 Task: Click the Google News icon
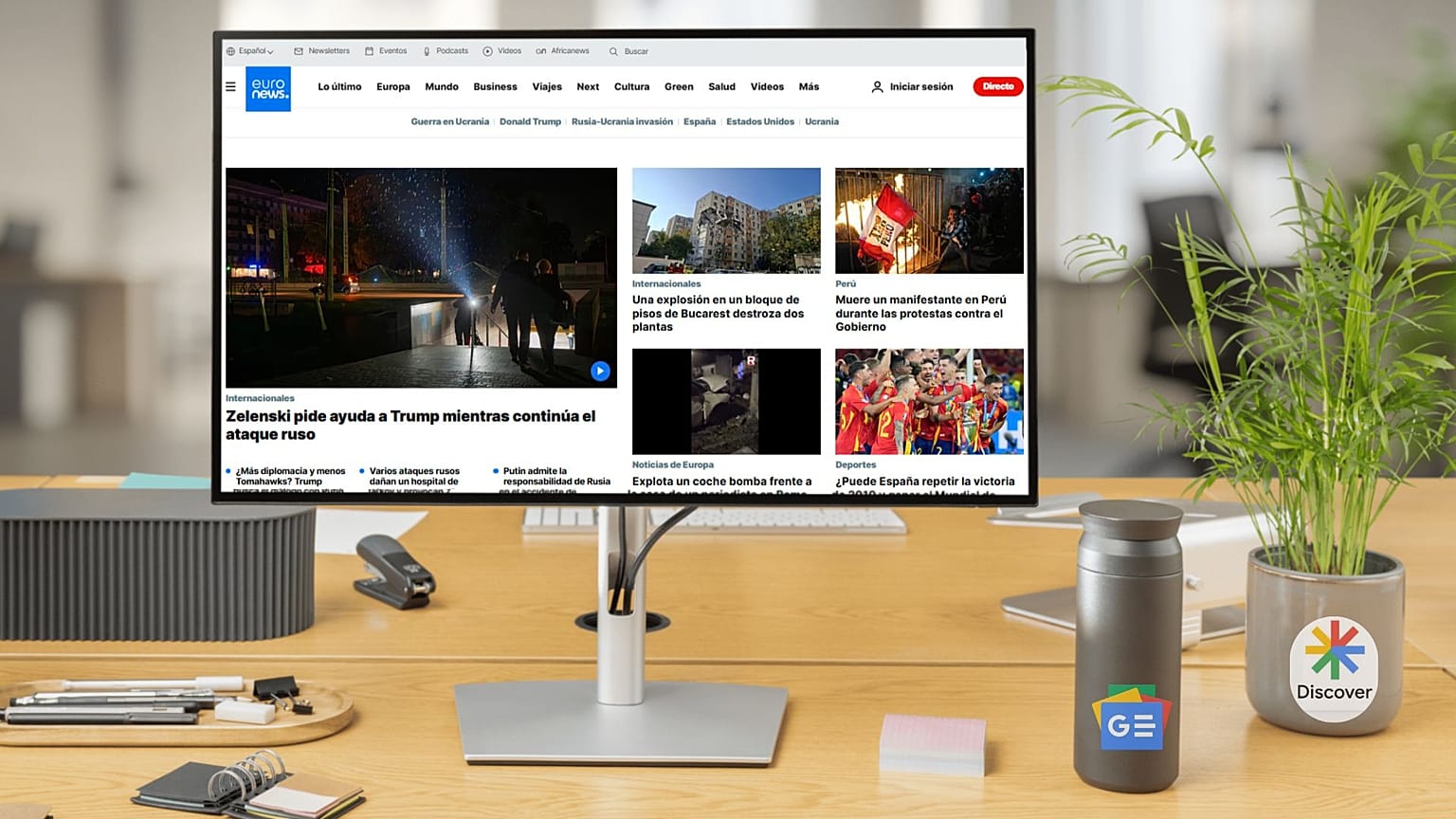click(1131, 719)
